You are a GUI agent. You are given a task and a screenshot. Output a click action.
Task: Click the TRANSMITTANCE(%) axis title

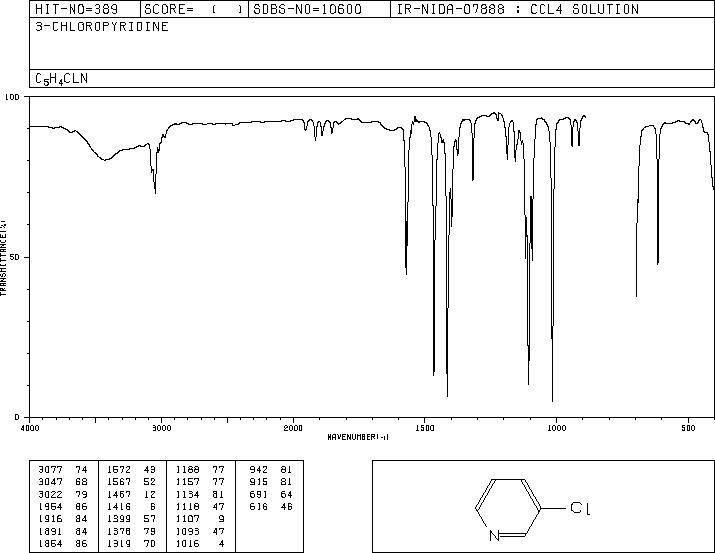click(3, 258)
